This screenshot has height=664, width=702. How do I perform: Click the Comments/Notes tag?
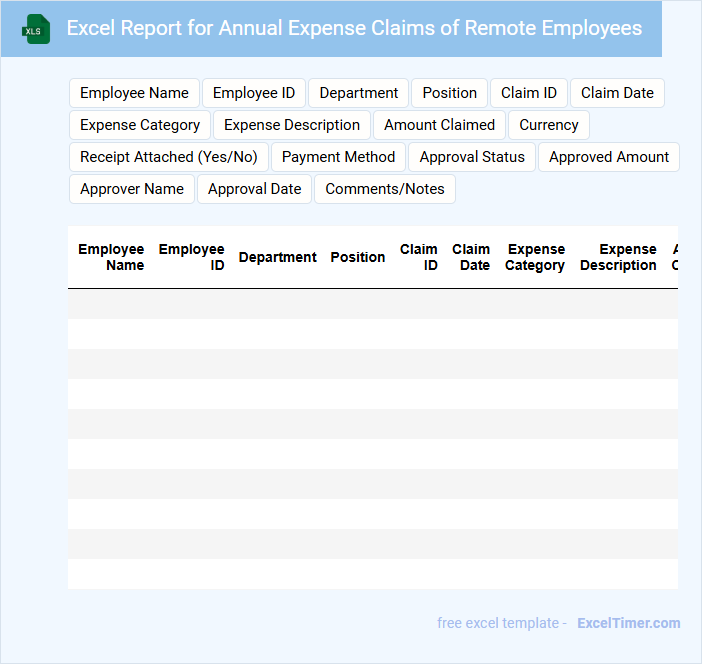coord(385,189)
